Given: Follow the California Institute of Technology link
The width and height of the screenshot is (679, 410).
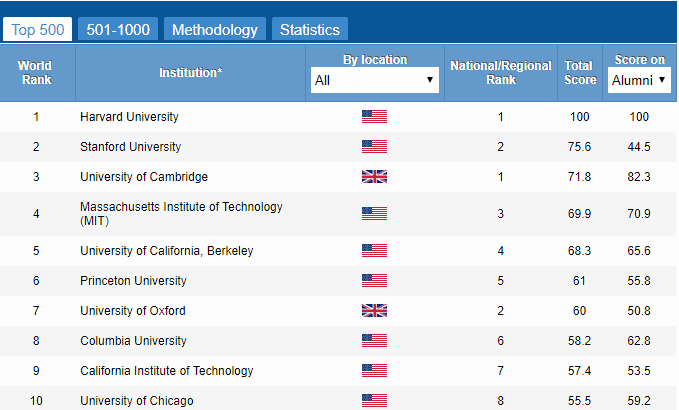Looking at the screenshot, I should click(x=167, y=371).
